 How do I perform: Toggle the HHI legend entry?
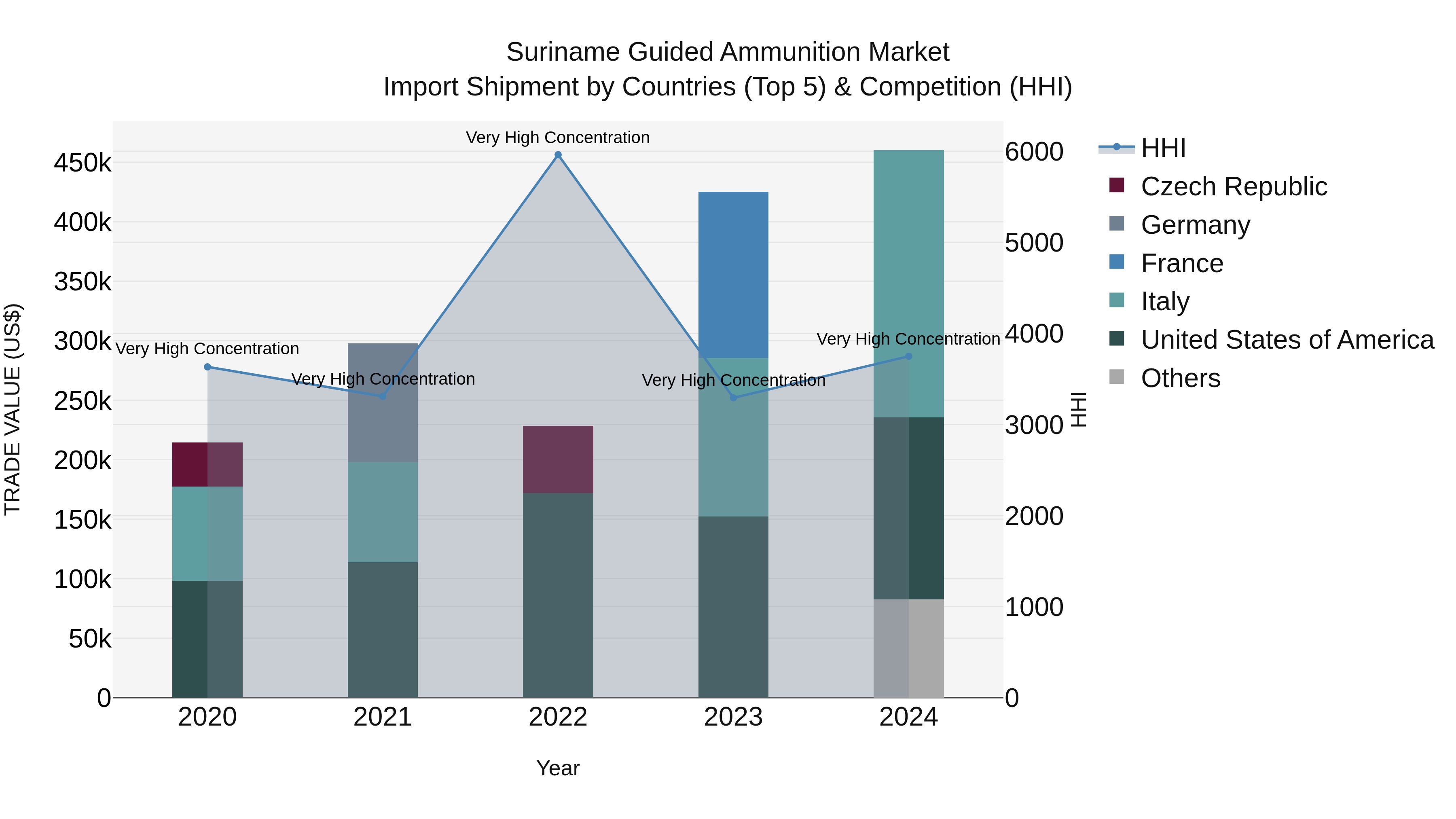pyautogui.click(x=1142, y=148)
